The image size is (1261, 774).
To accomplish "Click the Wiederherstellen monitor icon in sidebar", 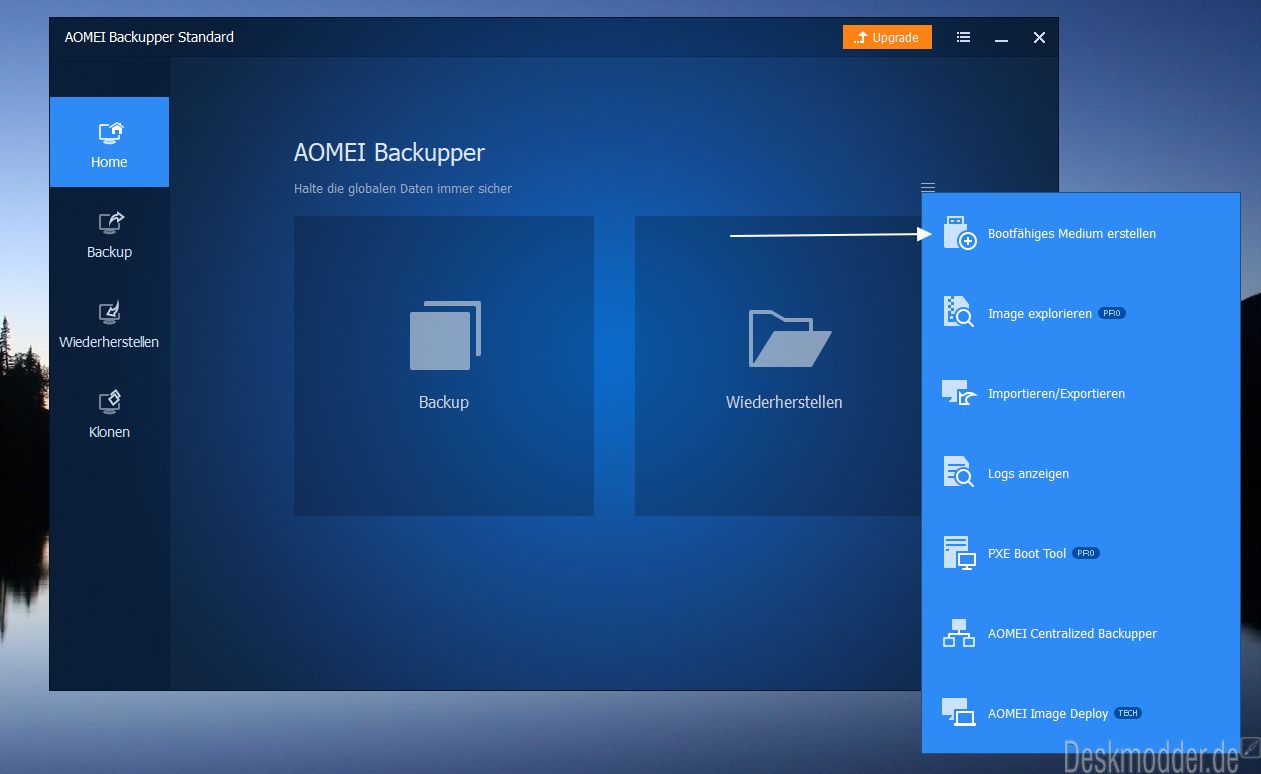I will coord(109,313).
